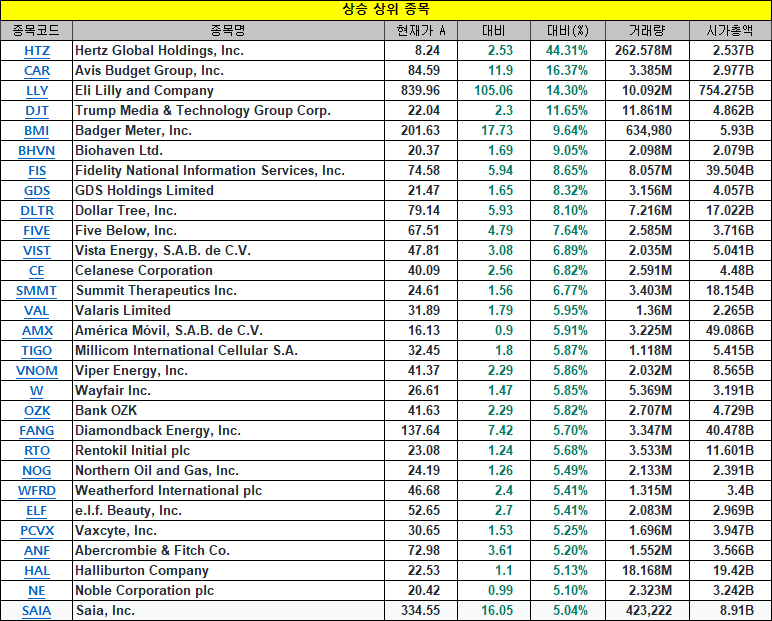772x621 pixels.
Task: Select the 16.37% change cell
Action: pyautogui.click(x=568, y=71)
